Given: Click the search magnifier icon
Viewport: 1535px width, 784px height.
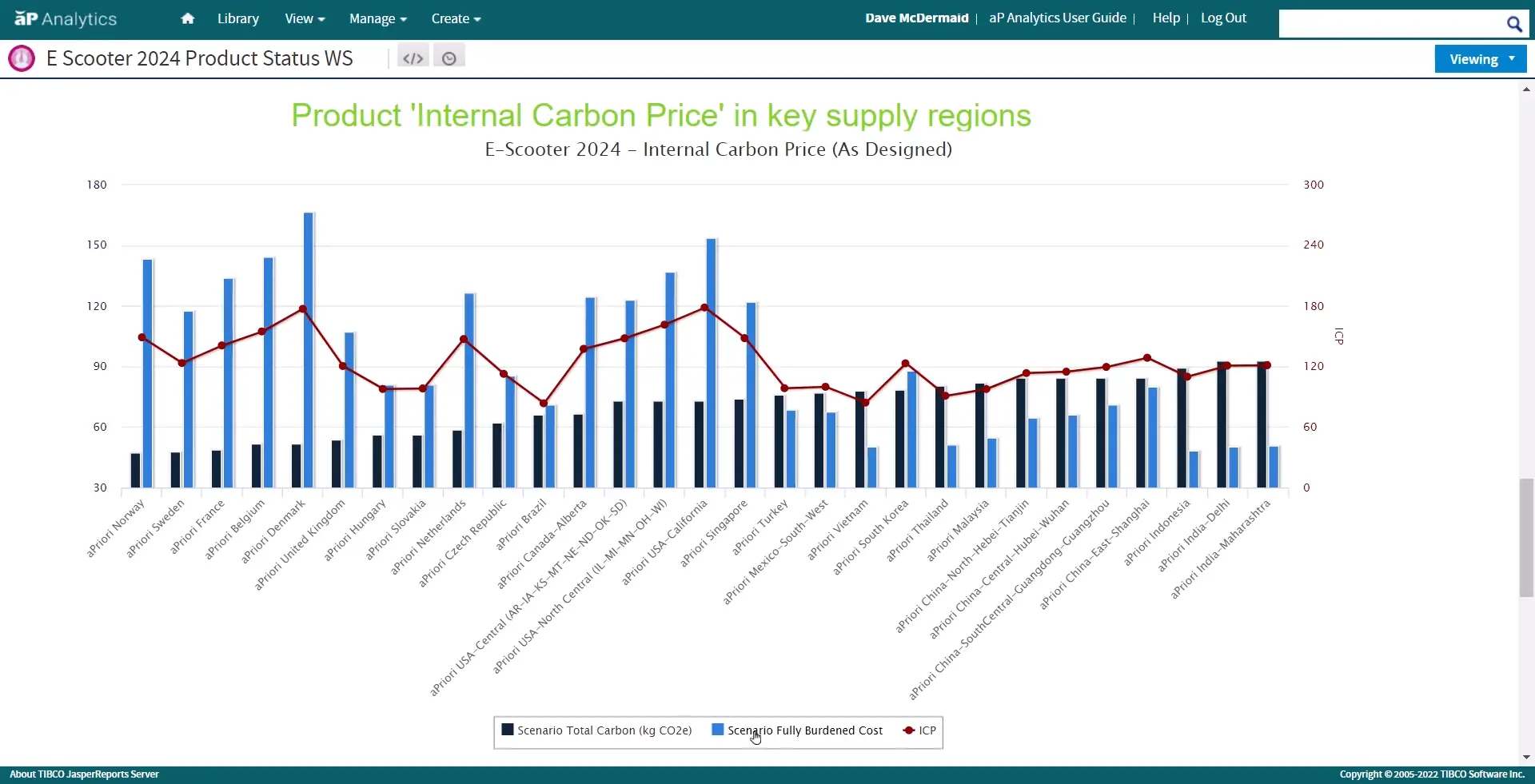Looking at the screenshot, I should (1513, 24).
